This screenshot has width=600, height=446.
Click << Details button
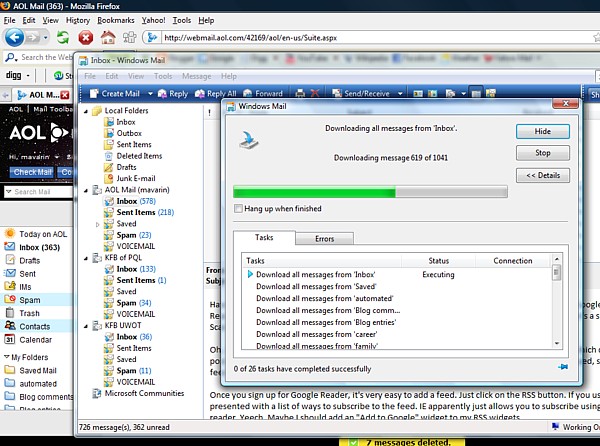pos(543,175)
